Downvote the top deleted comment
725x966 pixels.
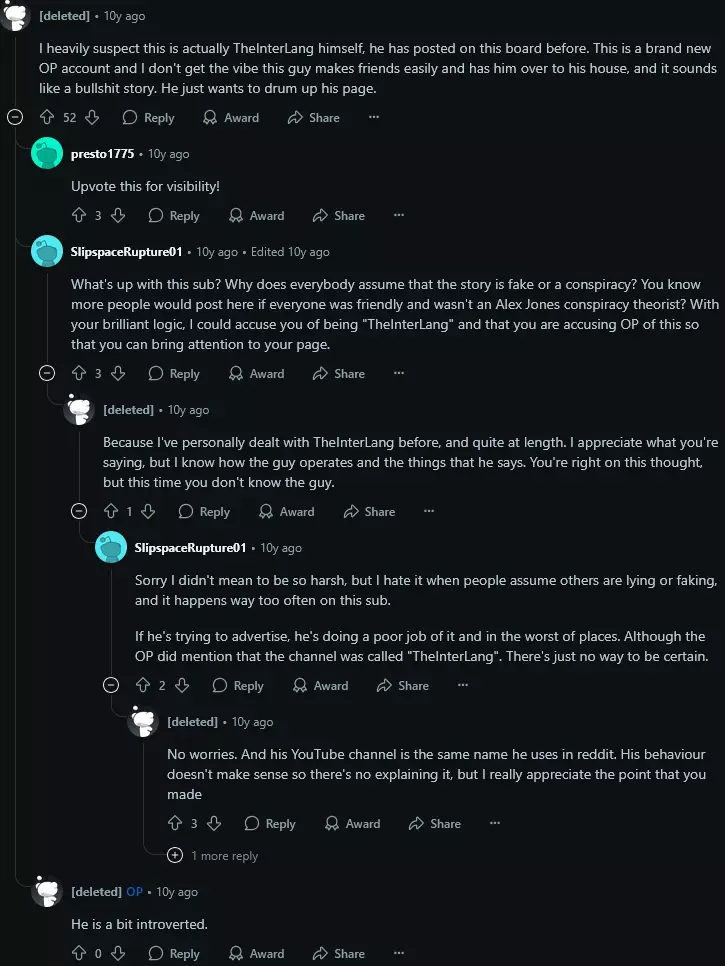click(92, 117)
